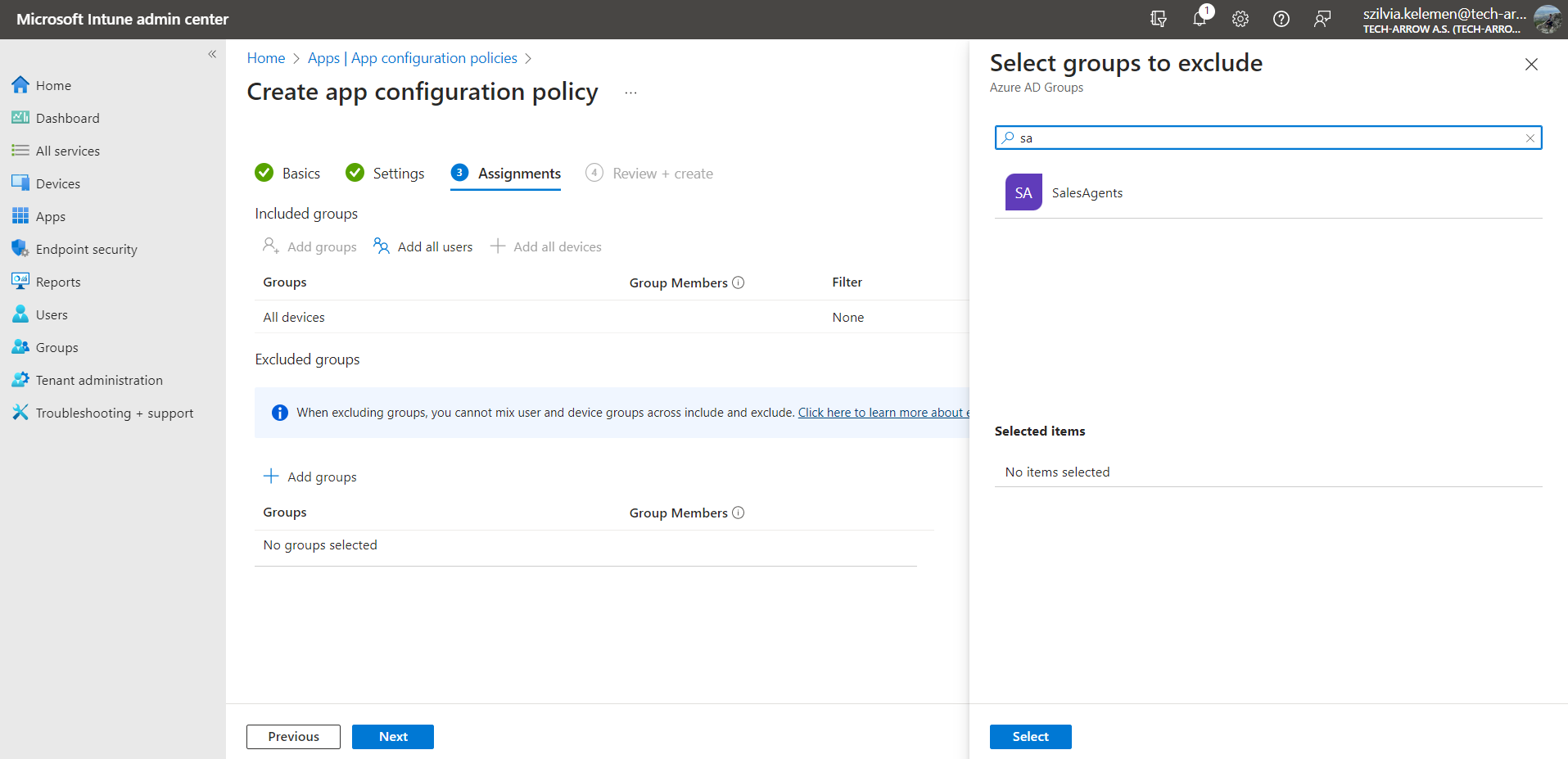Collapse the left navigation sidebar
Screen dimensions: 1568x759
point(212,54)
